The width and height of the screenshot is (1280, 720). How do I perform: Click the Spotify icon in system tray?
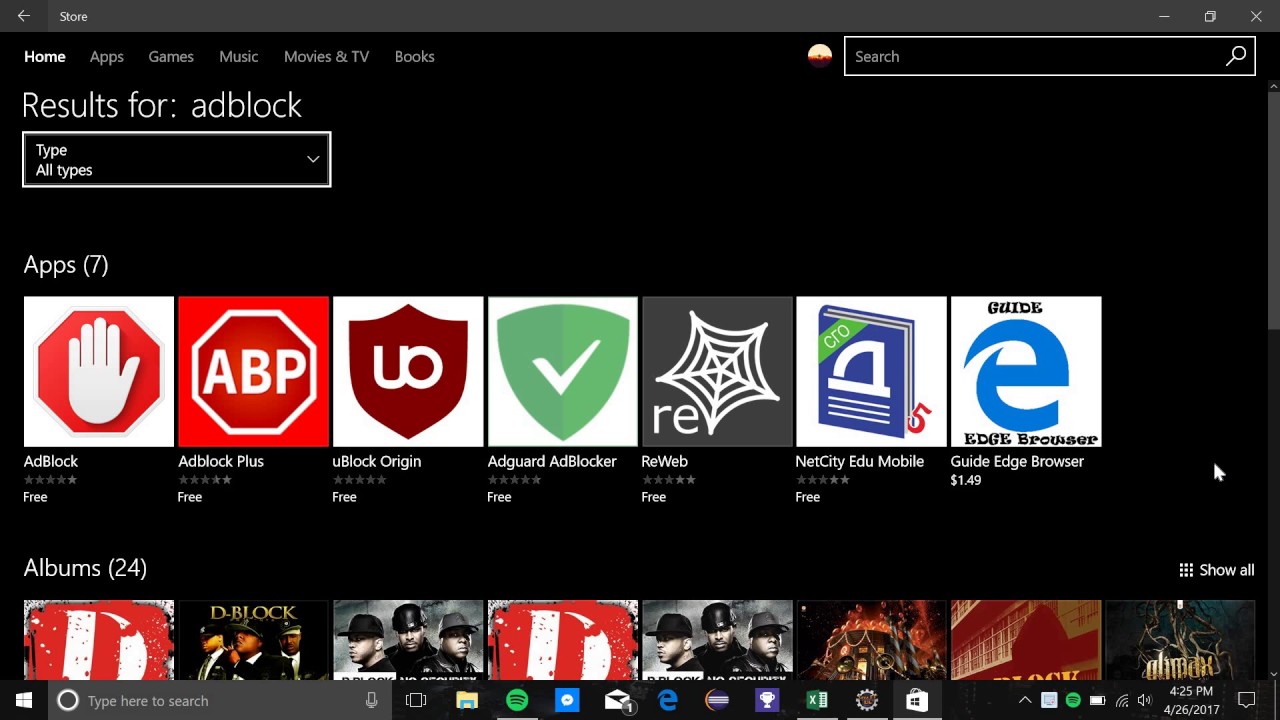point(1073,700)
